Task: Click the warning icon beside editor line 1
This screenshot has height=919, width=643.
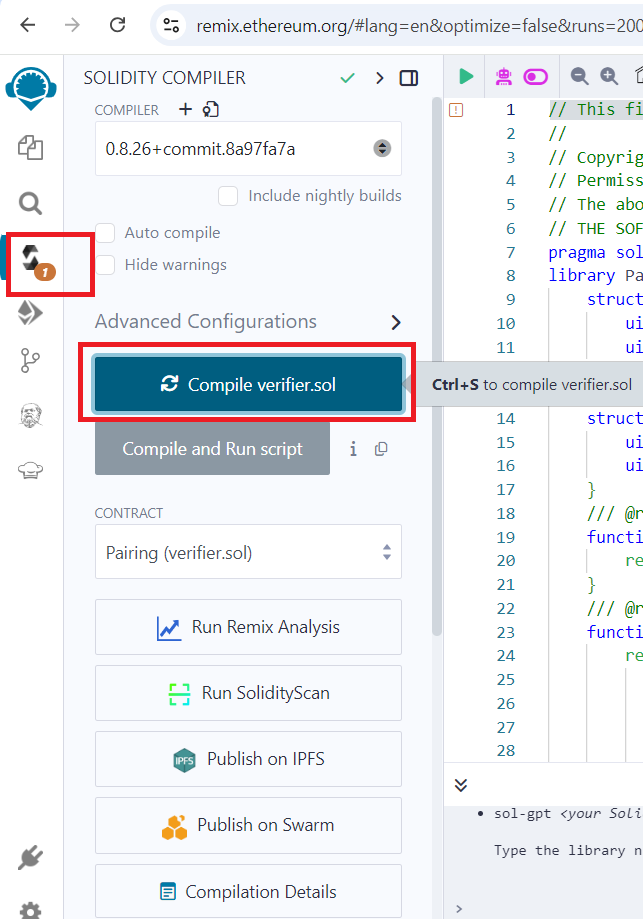Action: (456, 110)
